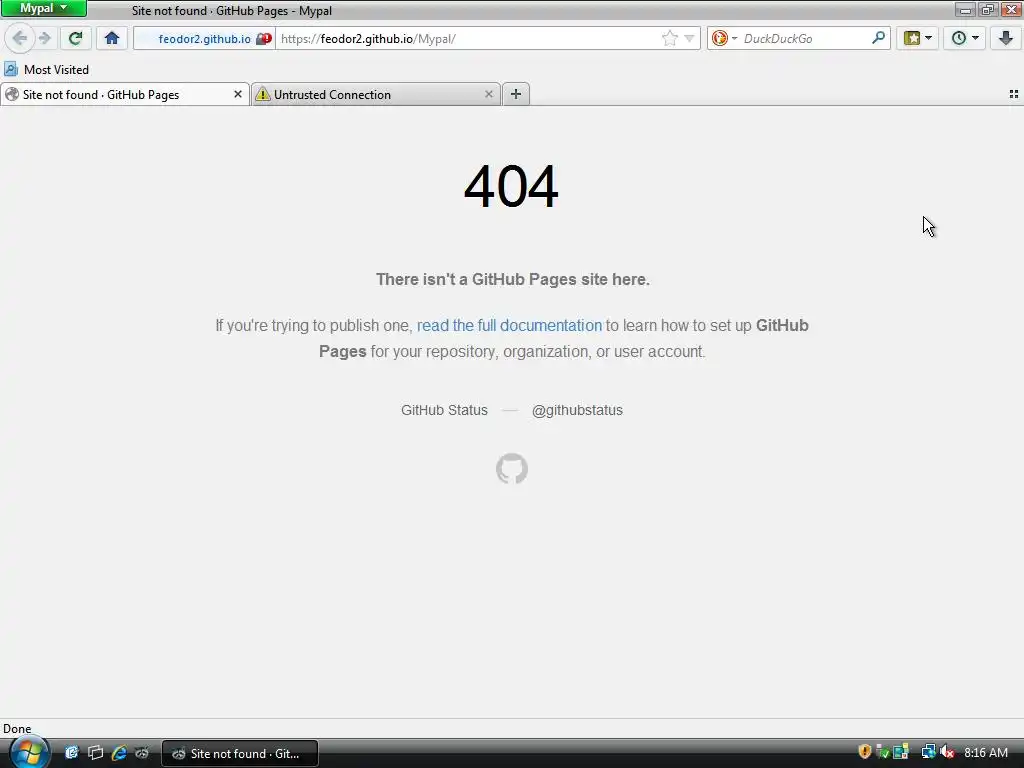Click the green-and-blue tray icon left of the network icon
The image size is (1024, 768).
(x=901, y=752)
